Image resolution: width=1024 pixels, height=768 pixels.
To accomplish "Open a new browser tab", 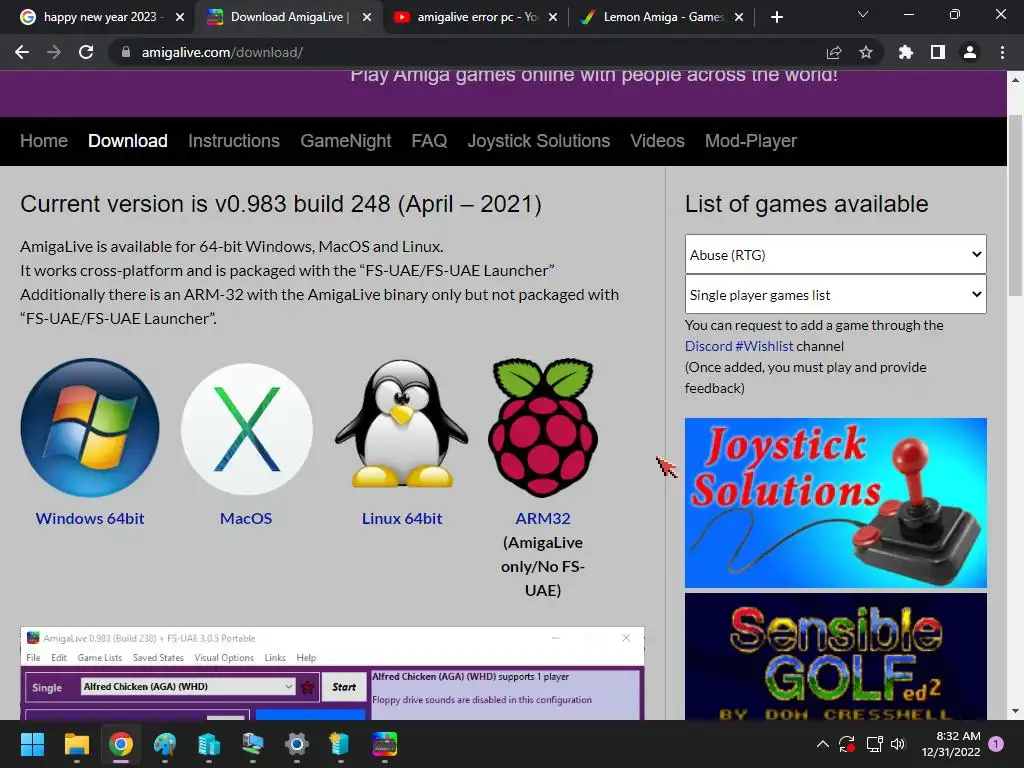I will 776,17.
